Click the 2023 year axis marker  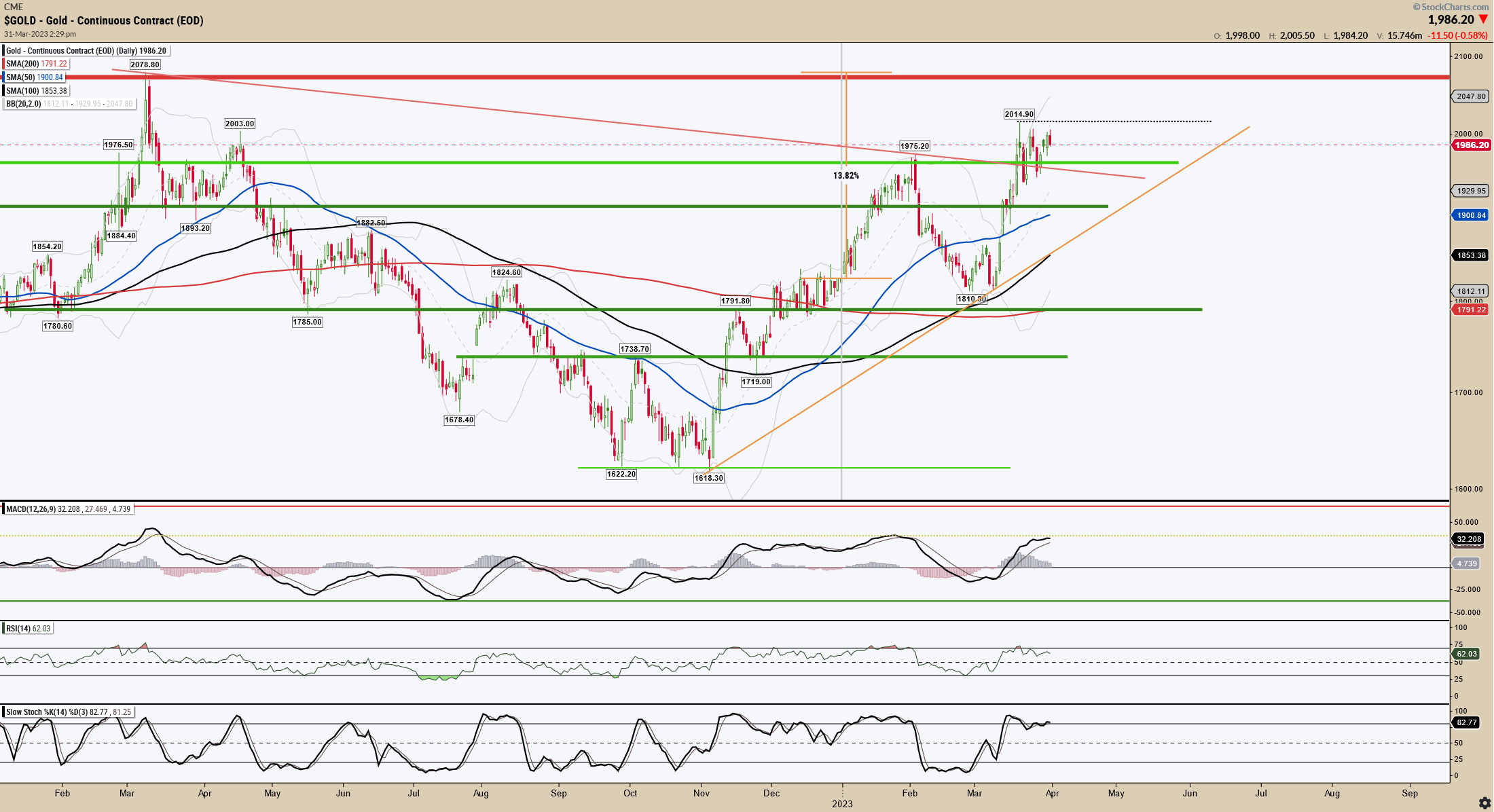pyautogui.click(x=842, y=804)
